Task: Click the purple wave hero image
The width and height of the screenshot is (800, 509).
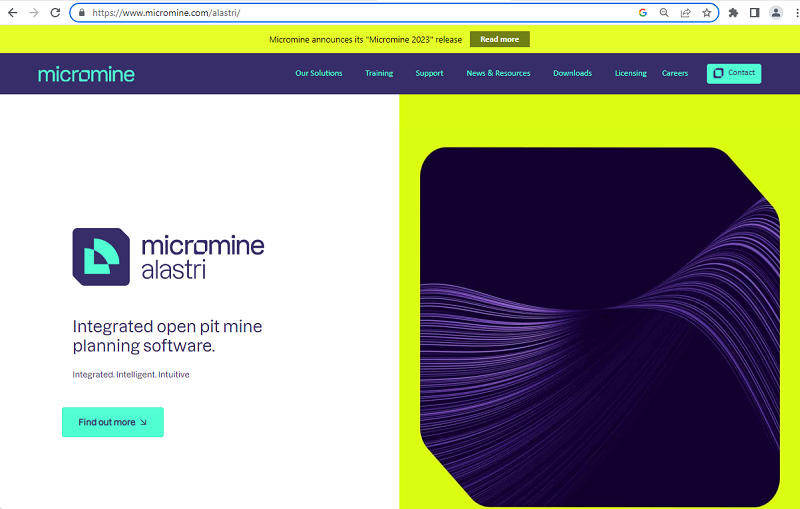Action: pyautogui.click(x=599, y=326)
